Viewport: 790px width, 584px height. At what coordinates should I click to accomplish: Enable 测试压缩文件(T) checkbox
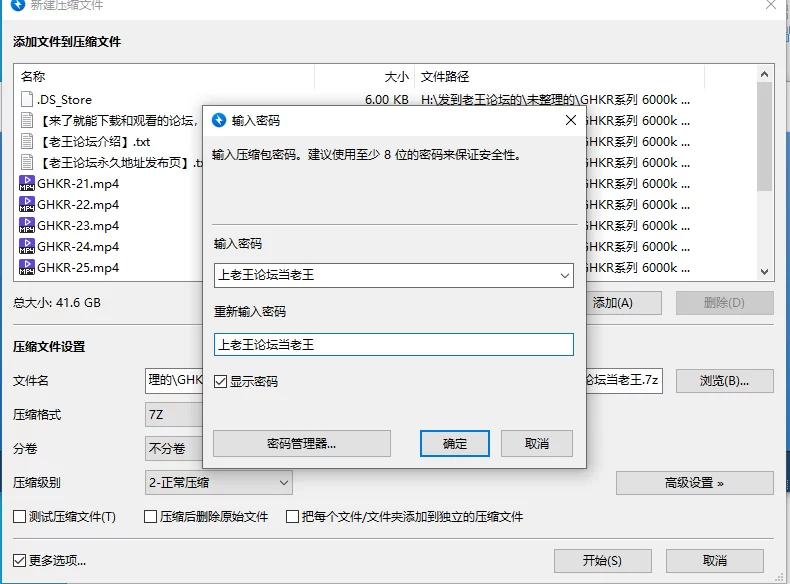(x=19, y=516)
